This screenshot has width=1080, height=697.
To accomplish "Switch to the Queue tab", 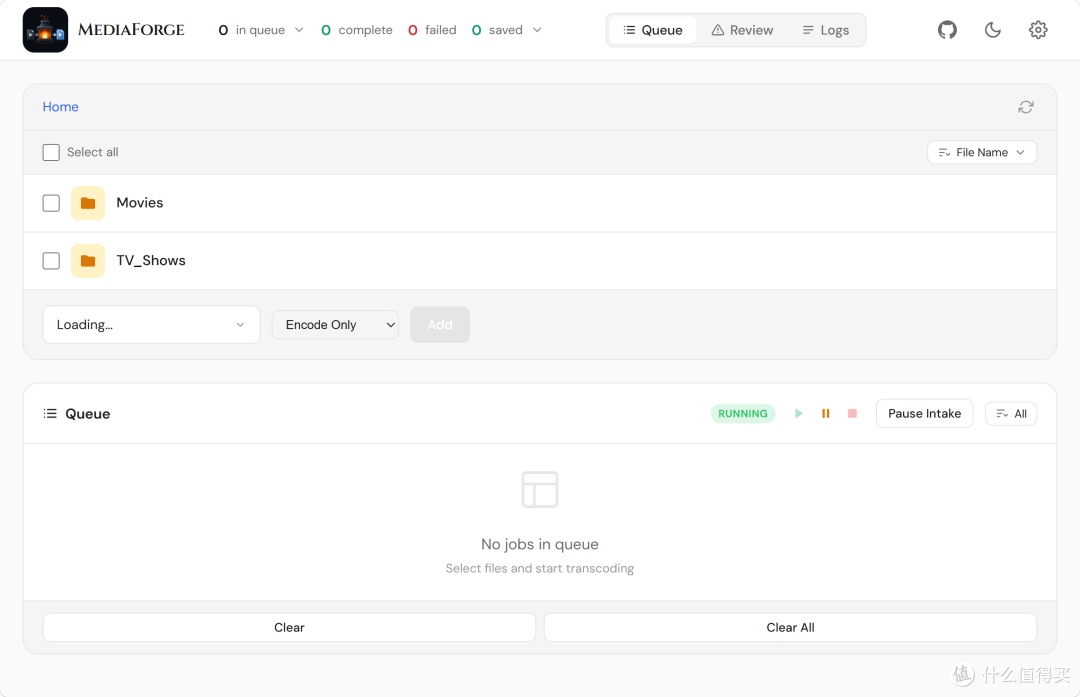I will click(652, 30).
